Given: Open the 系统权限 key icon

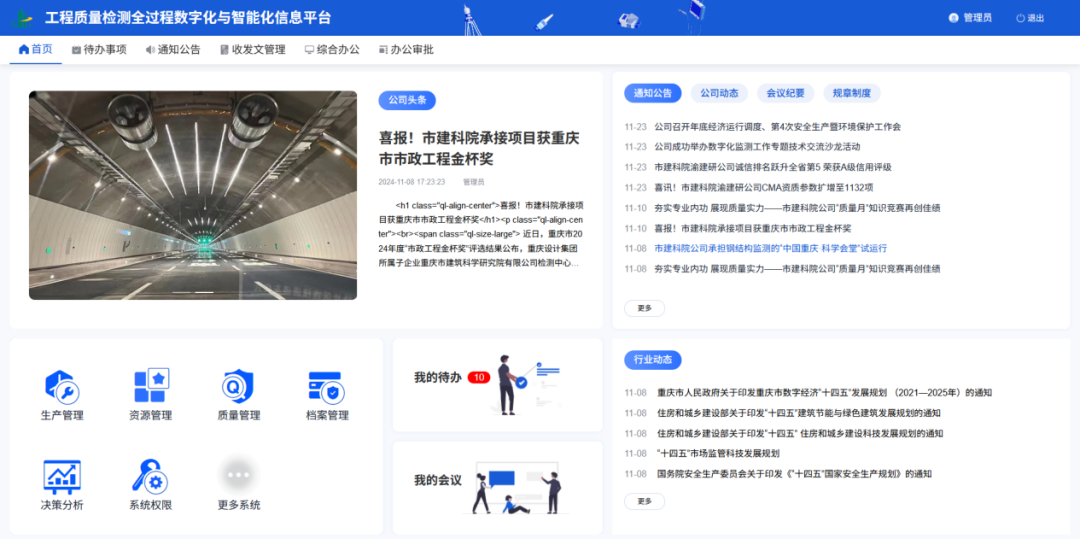Looking at the screenshot, I should [x=150, y=476].
